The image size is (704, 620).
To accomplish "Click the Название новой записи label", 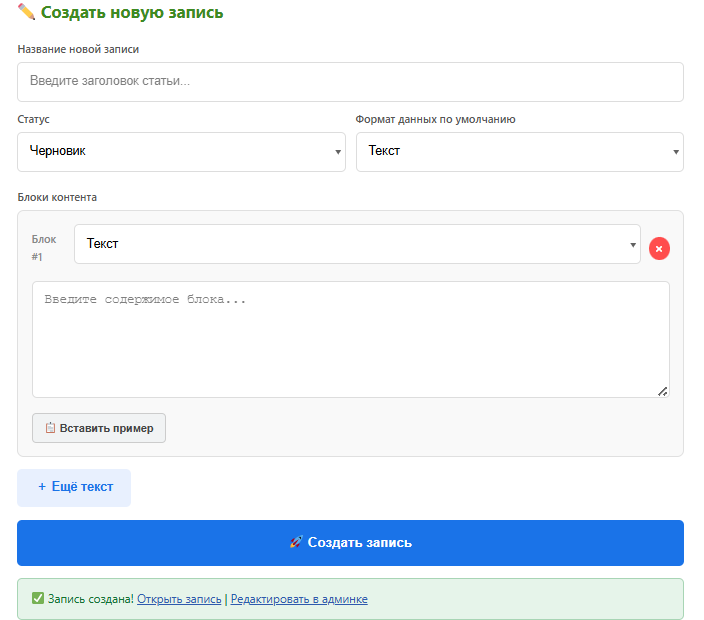I will [x=78, y=49].
